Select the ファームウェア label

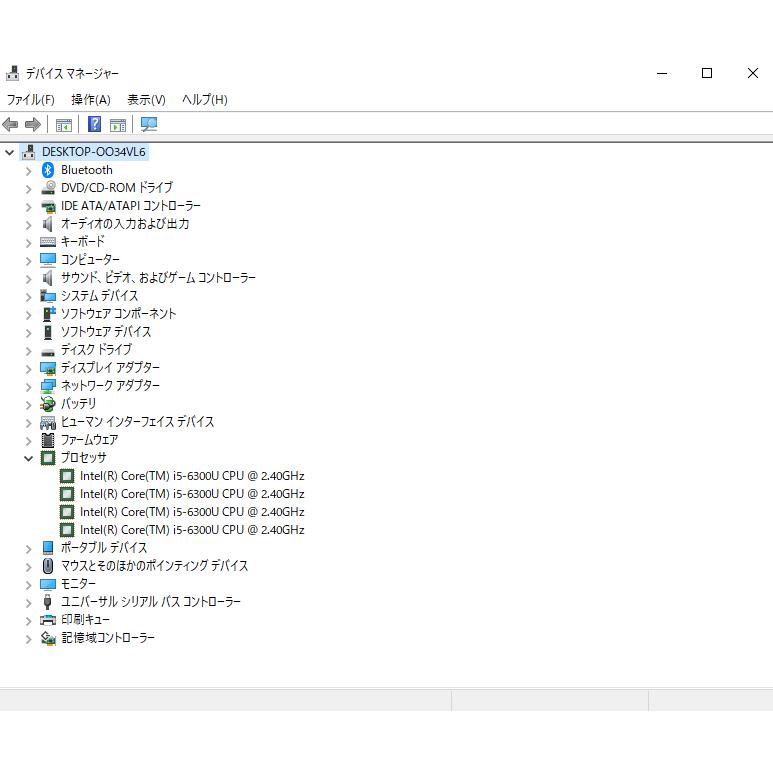pyautogui.click(x=89, y=439)
